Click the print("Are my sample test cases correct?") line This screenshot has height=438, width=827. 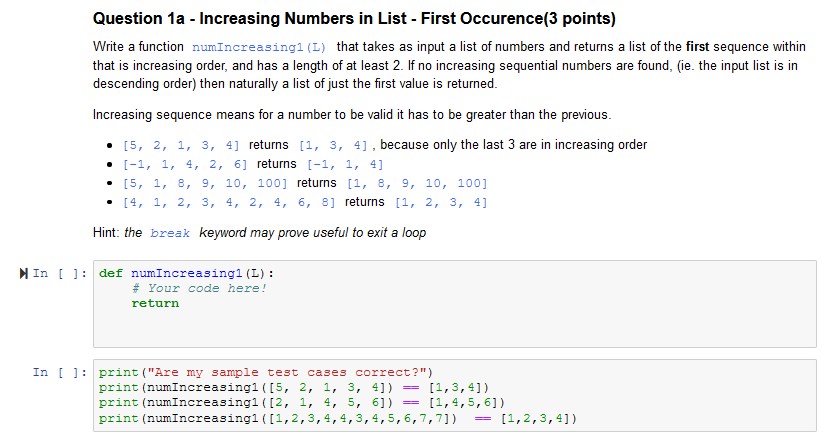coord(266,373)
